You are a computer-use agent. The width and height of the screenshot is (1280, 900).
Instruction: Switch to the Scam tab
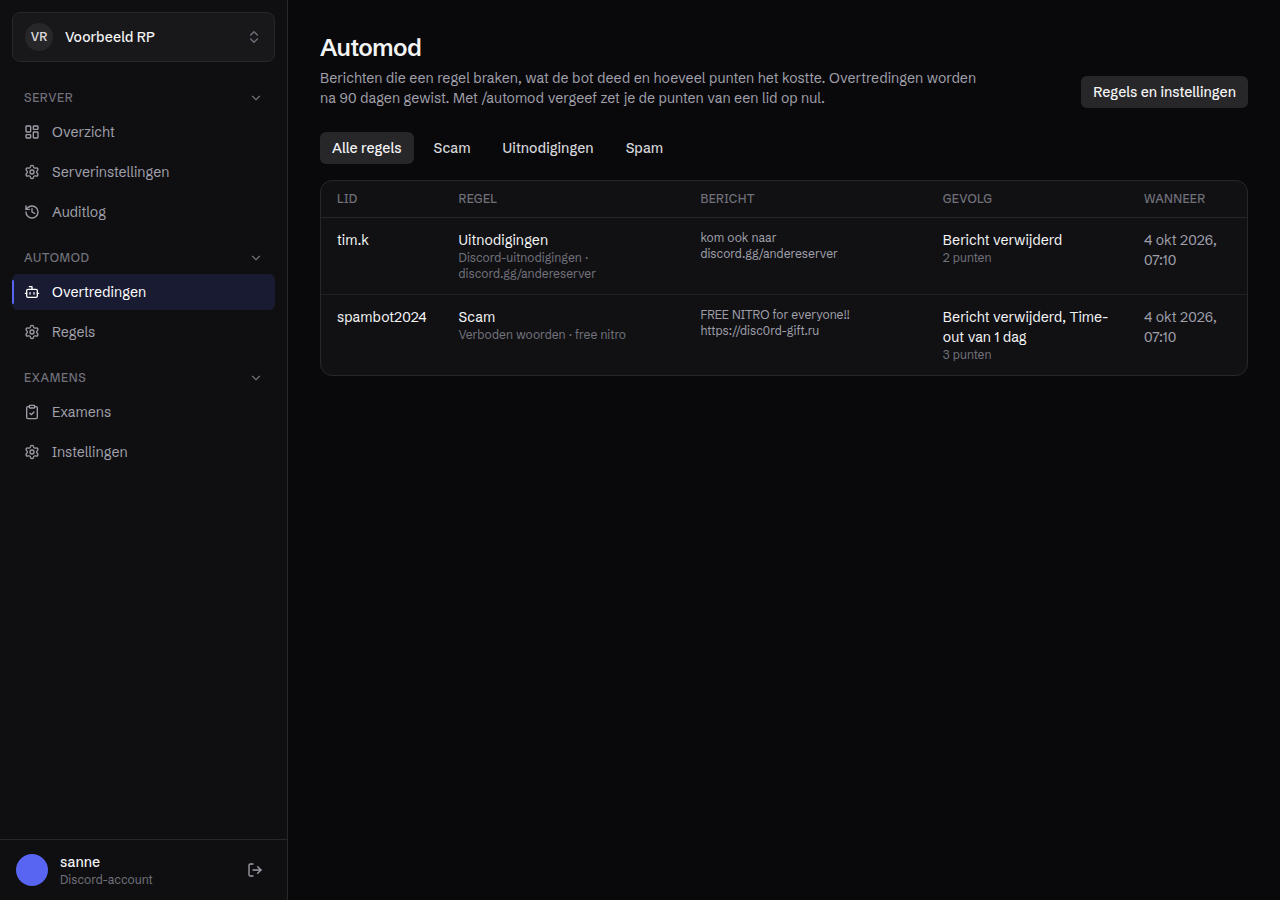pos(452,148)
